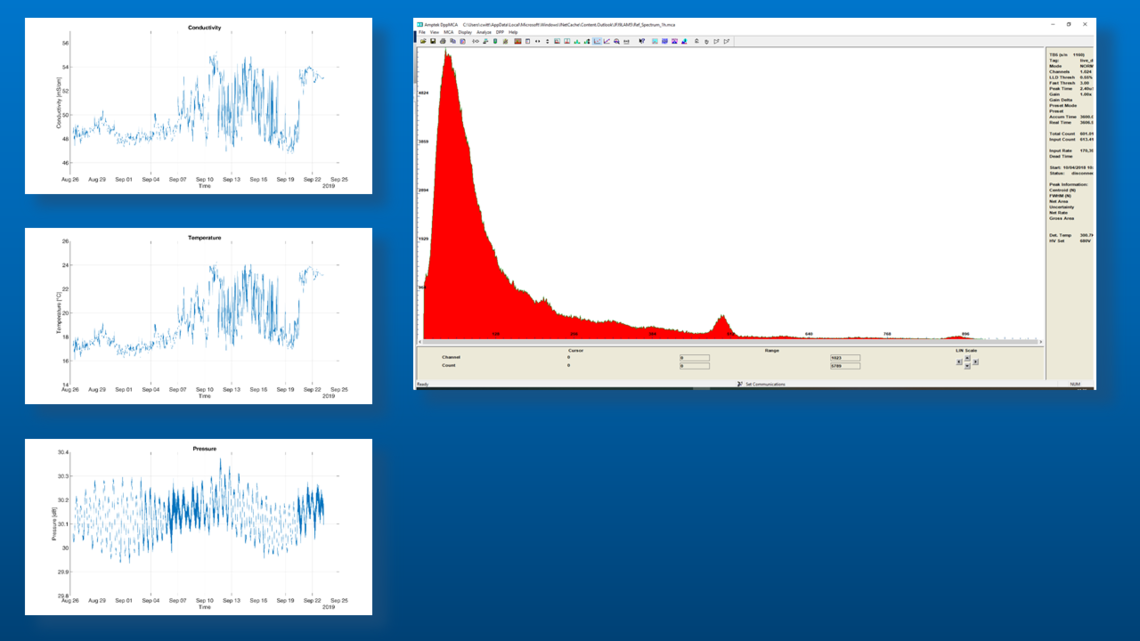Click the LLD Thresh label

(x=1061, y=77)
